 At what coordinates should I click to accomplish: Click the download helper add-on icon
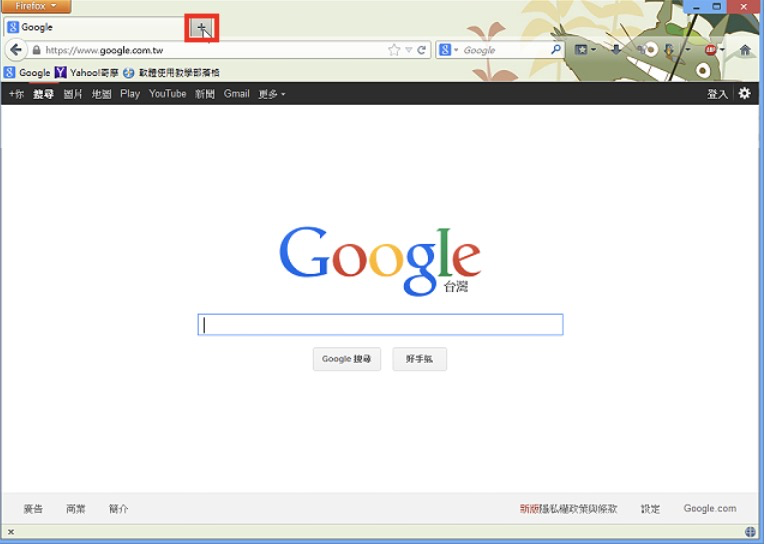pos(670,50)
